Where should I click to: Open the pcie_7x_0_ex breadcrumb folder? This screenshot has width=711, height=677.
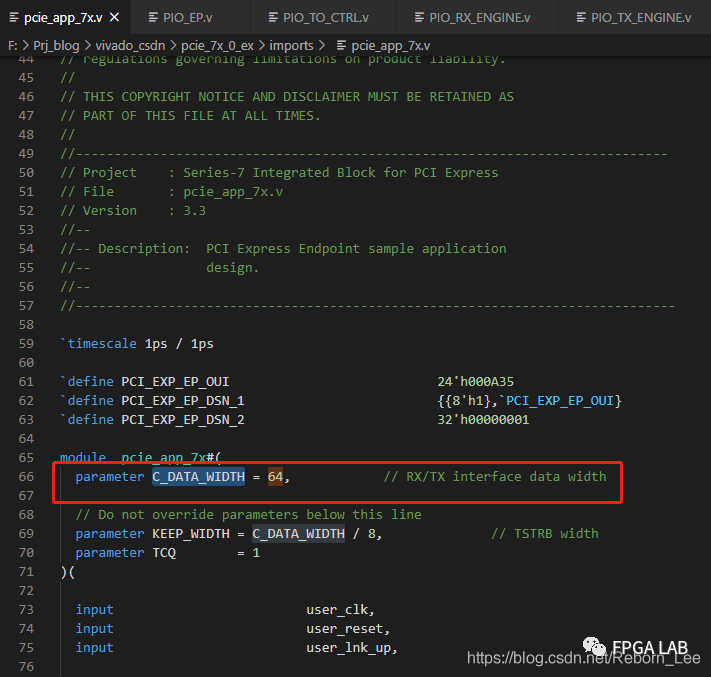(217, 46)
